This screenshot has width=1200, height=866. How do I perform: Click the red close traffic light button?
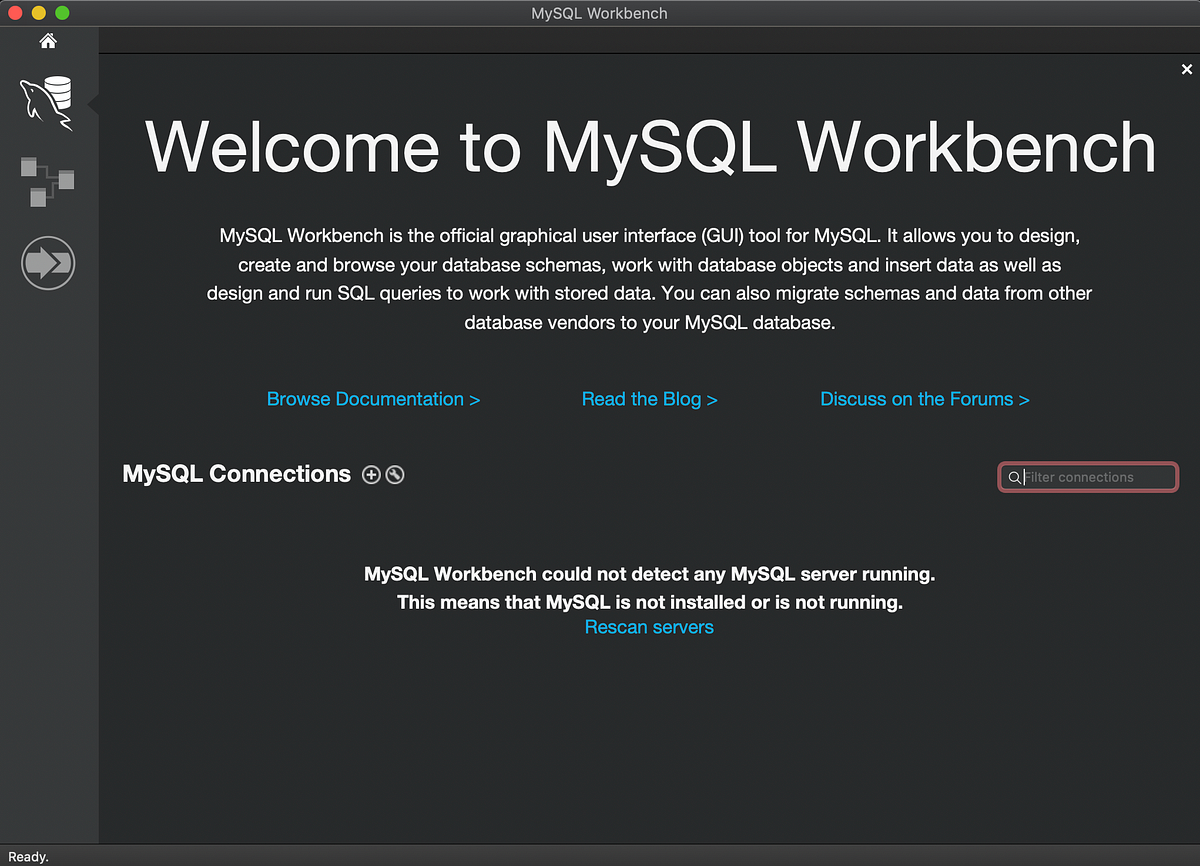click(14, 13)
